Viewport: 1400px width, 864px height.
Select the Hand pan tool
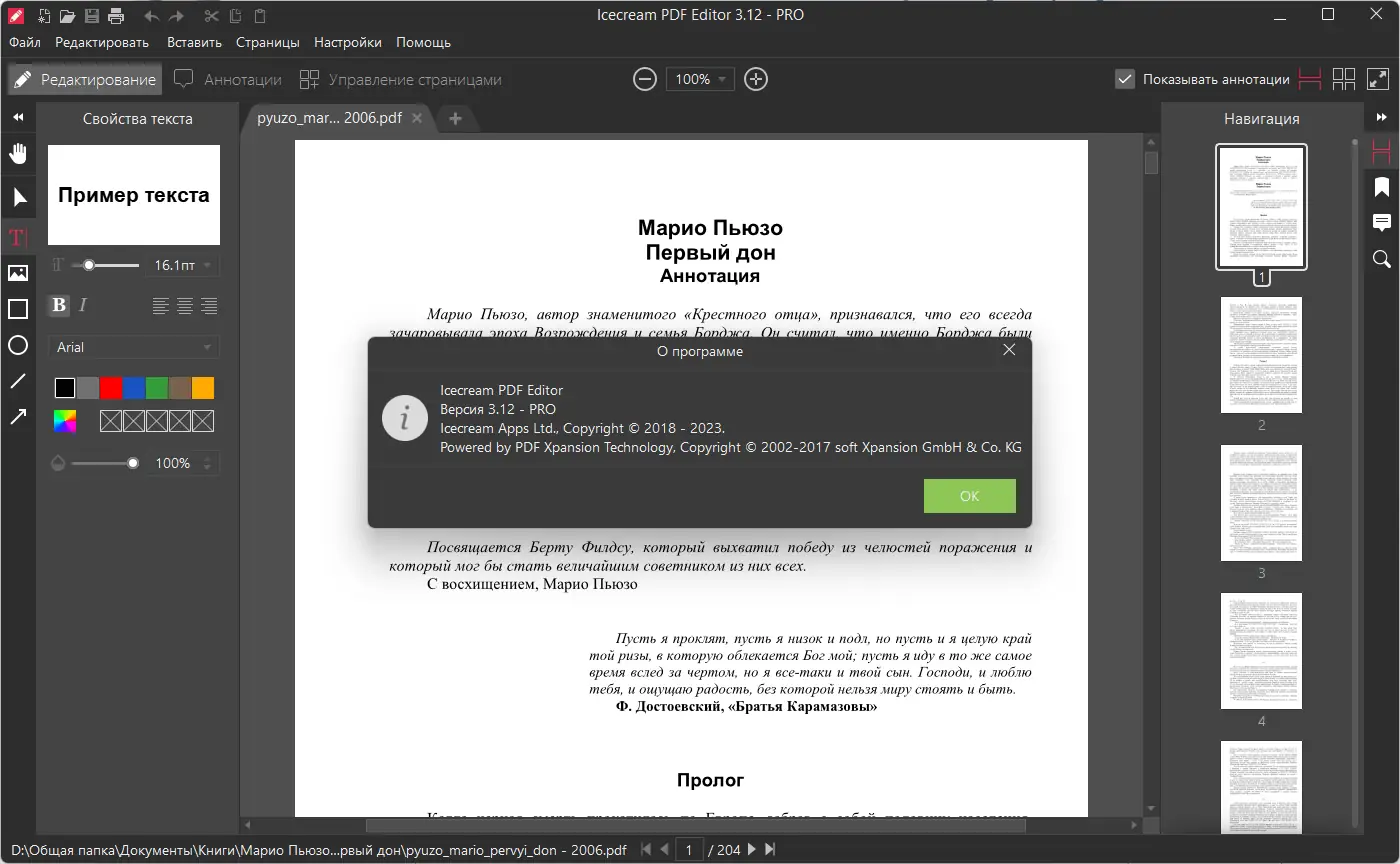(x=18, y=153)
